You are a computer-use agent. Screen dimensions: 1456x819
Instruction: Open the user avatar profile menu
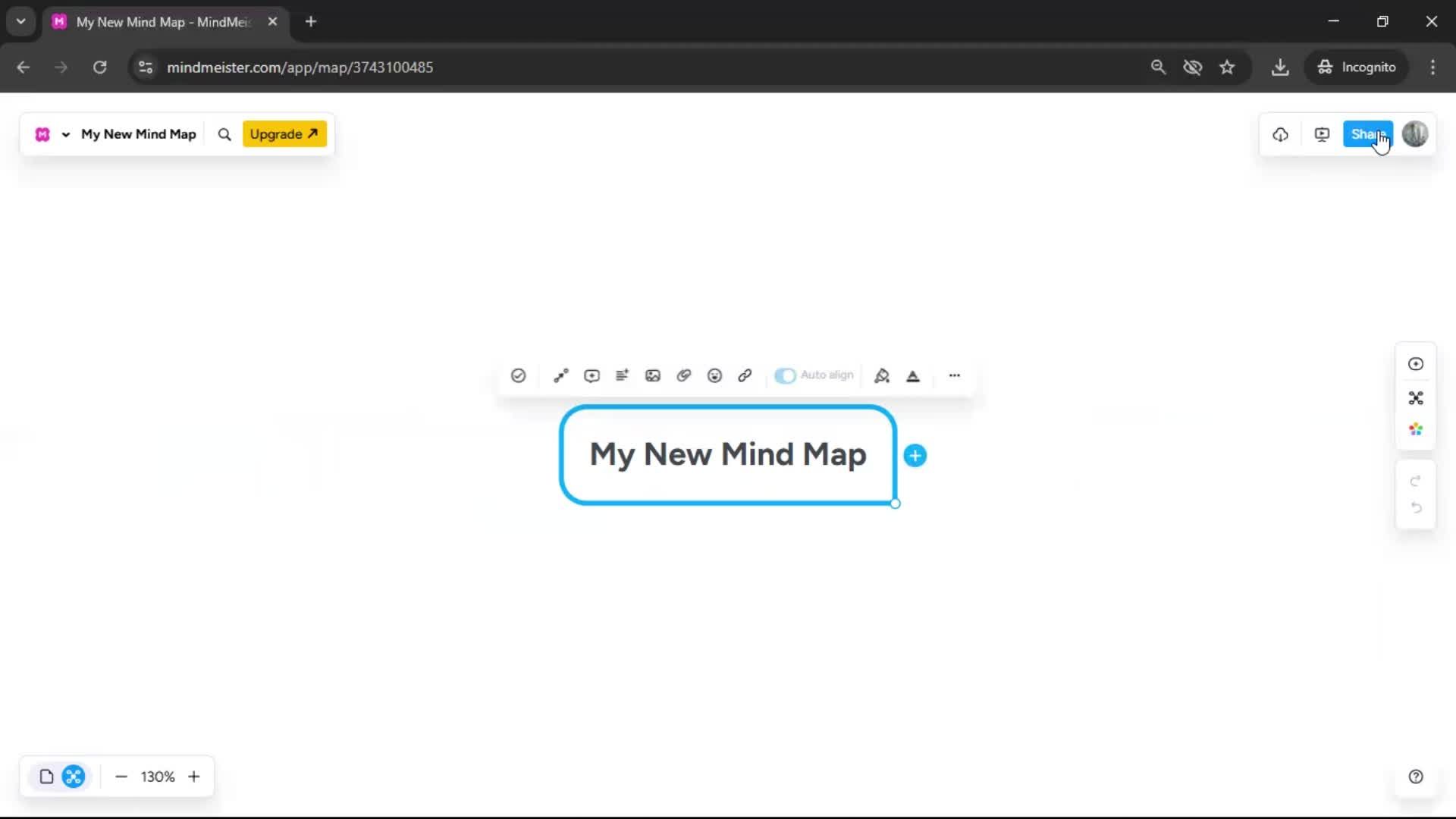pos(1415,134)
